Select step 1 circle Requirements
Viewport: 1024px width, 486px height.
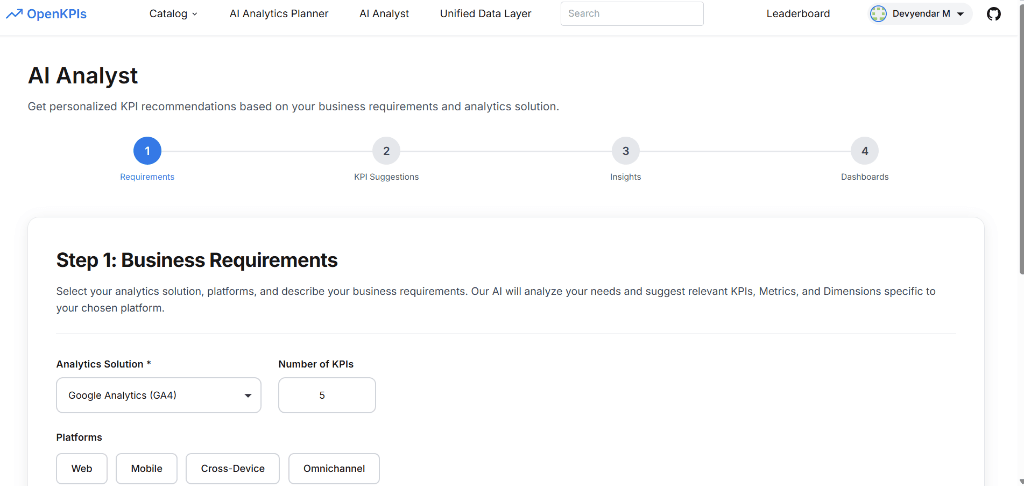pos(147,151)
